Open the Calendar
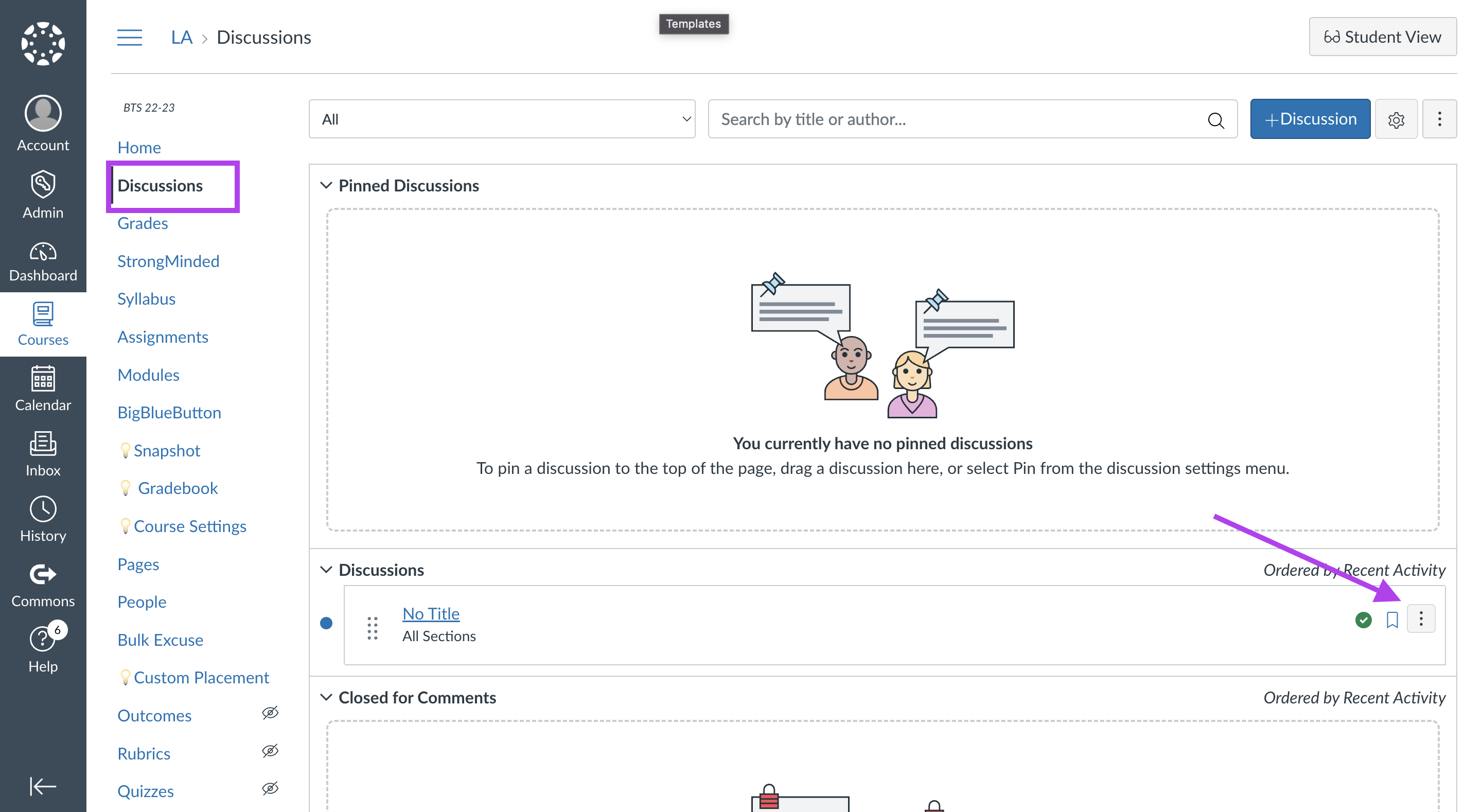The height and width of the screenshot is (812, 1482). (43, 389)
